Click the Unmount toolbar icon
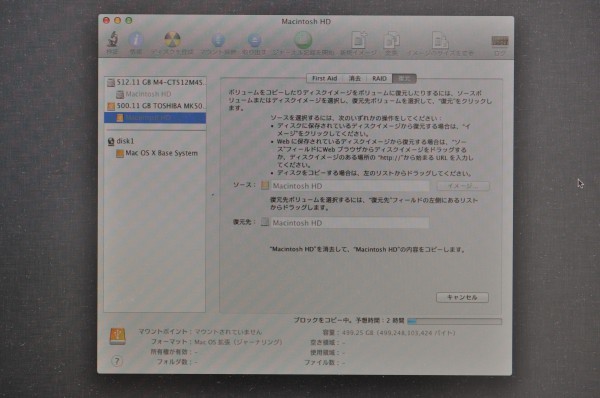Viewport: 600px width, 398px height. coord(218,40)
